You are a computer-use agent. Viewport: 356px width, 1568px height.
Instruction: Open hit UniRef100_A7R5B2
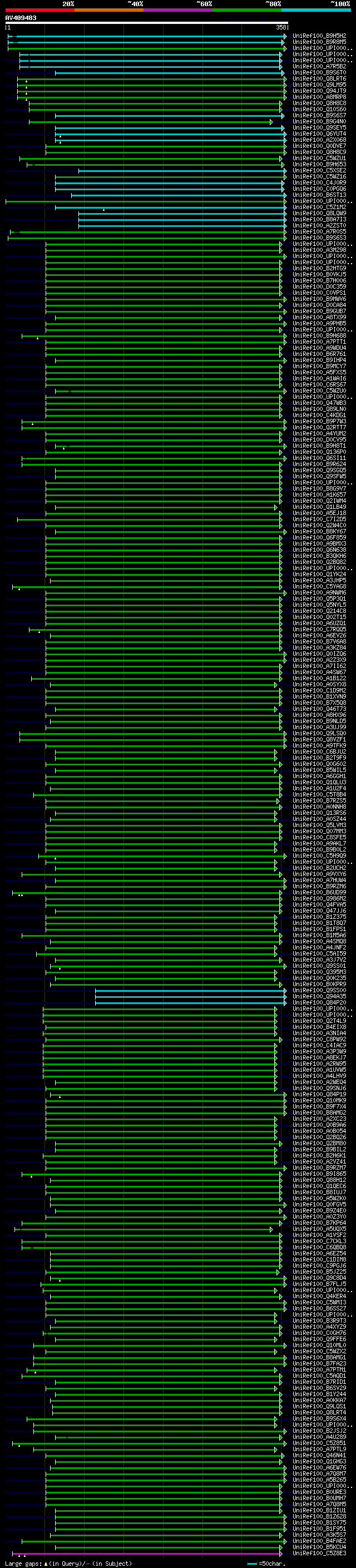[319, 66]
